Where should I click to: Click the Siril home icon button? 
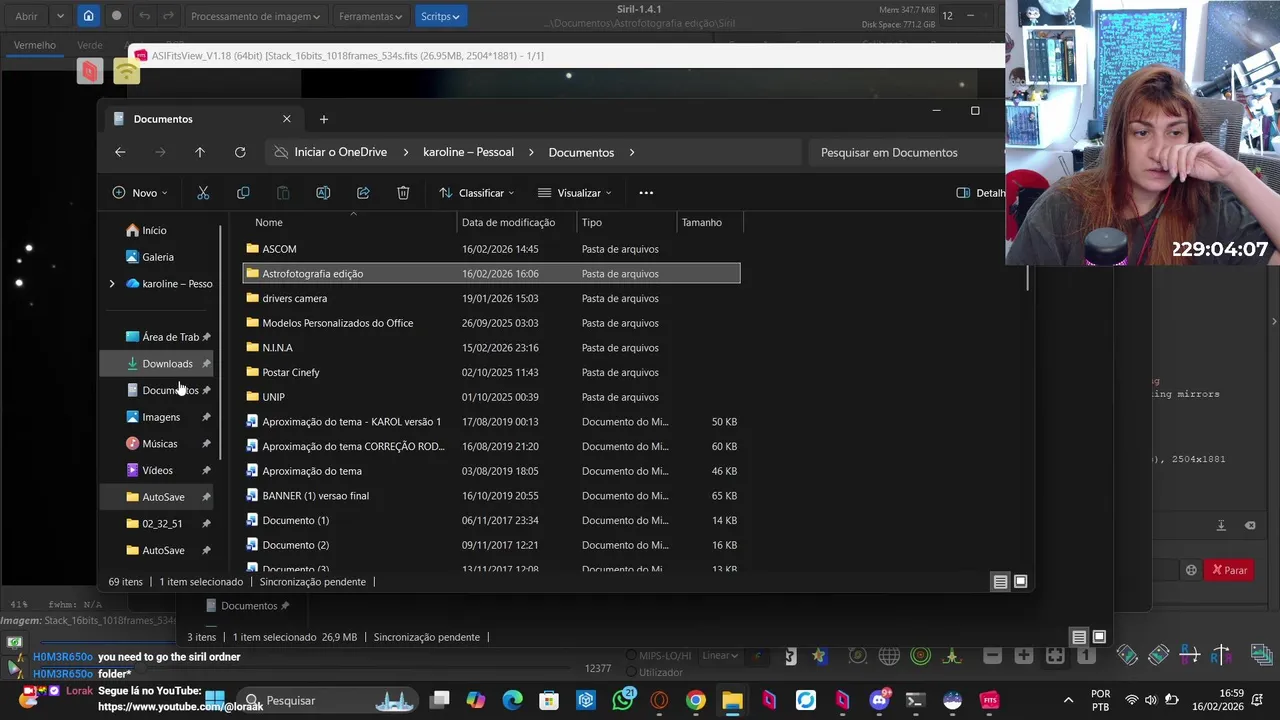click(89, 16)
